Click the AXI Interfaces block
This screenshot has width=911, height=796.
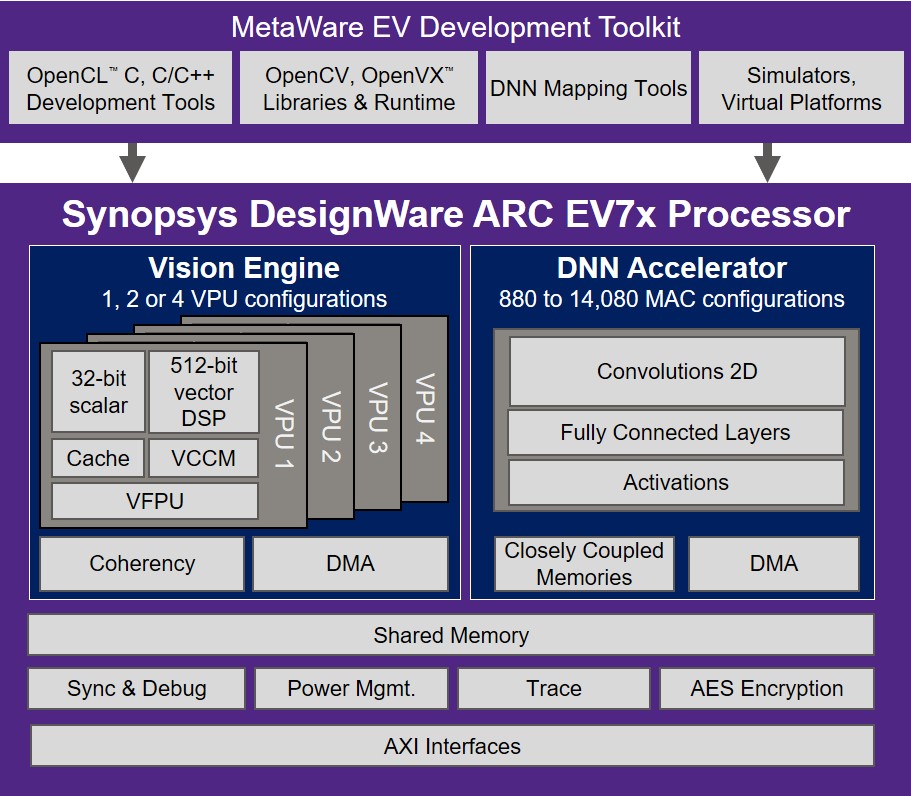point(452,745)
